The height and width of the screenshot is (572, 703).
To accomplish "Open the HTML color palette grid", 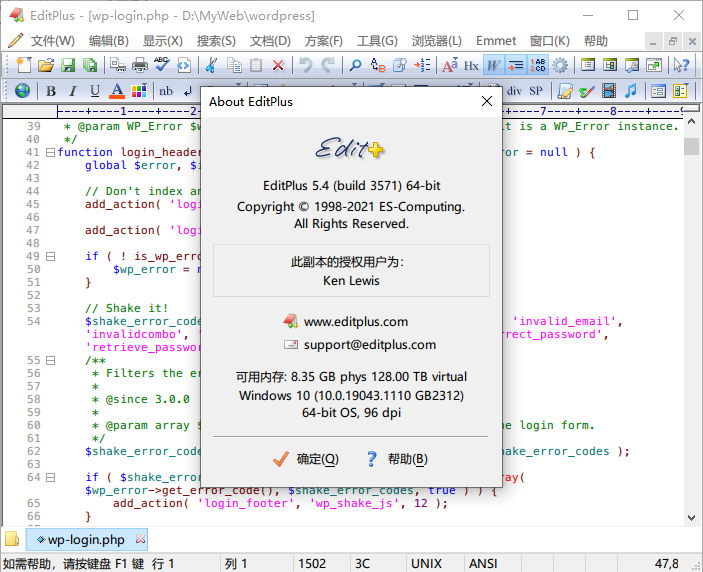I will point(139,91).
